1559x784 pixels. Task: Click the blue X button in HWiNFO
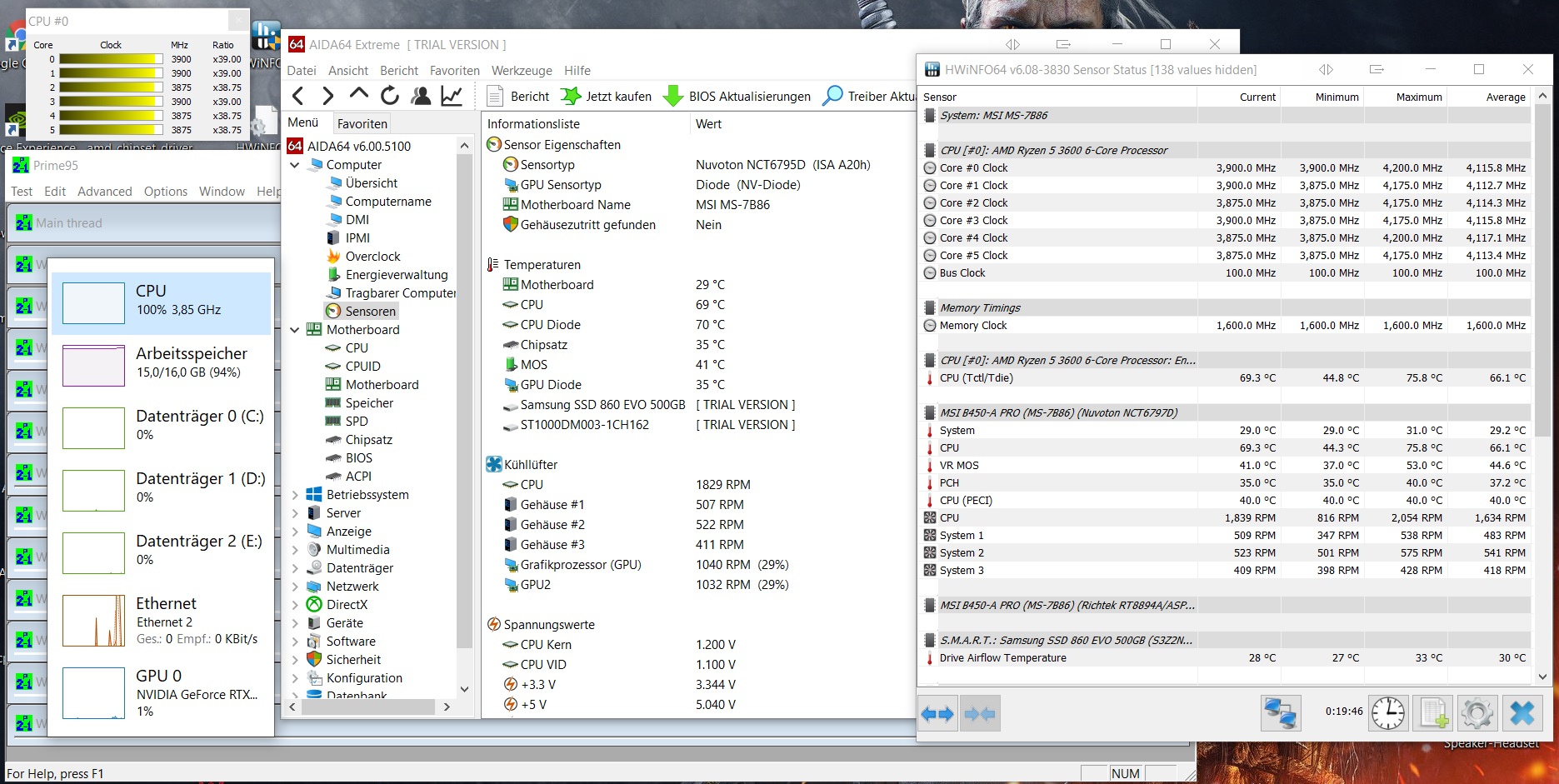(x=1522, y=714)
